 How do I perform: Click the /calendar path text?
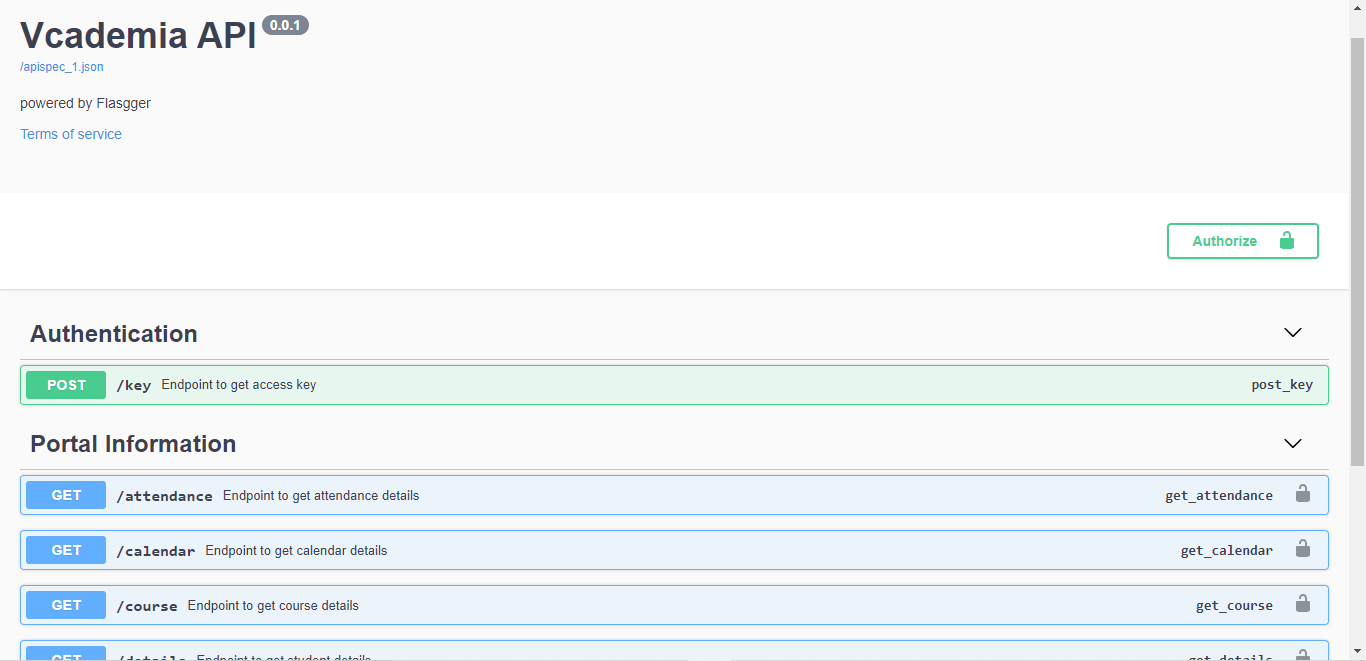[156, 550]
